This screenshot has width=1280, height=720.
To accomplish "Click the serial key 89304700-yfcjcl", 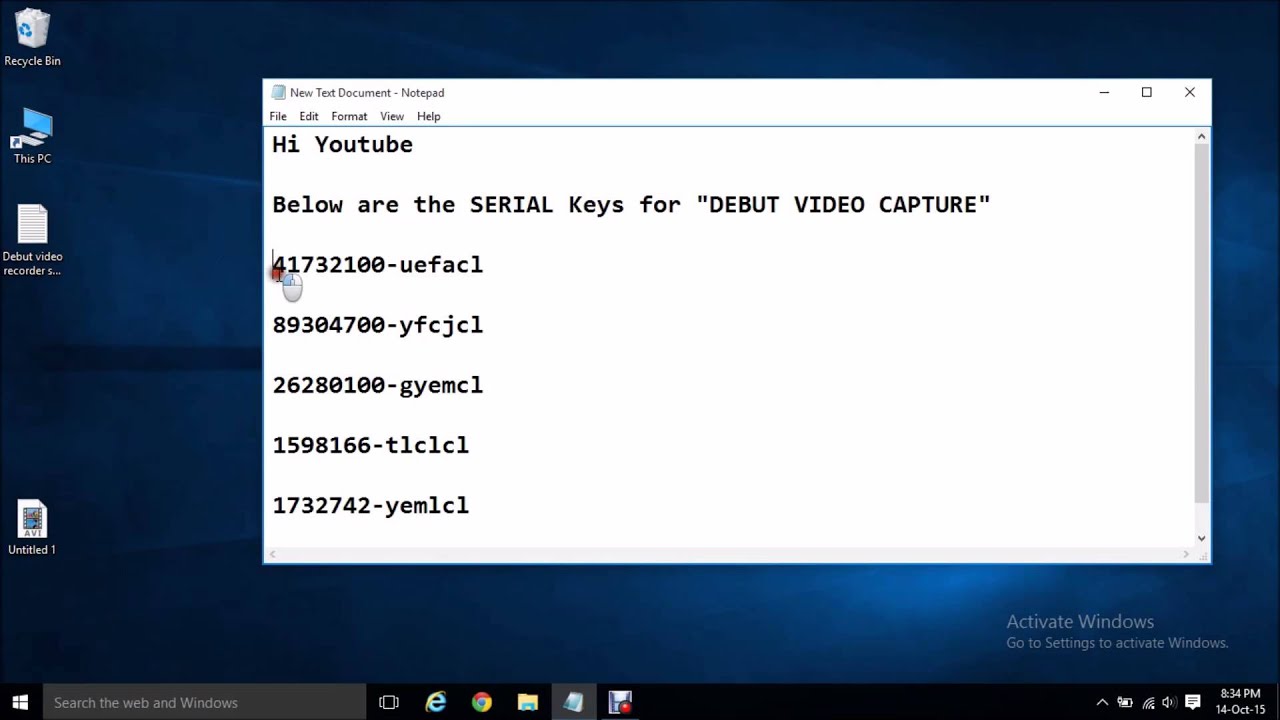I will tap(377, 324).
